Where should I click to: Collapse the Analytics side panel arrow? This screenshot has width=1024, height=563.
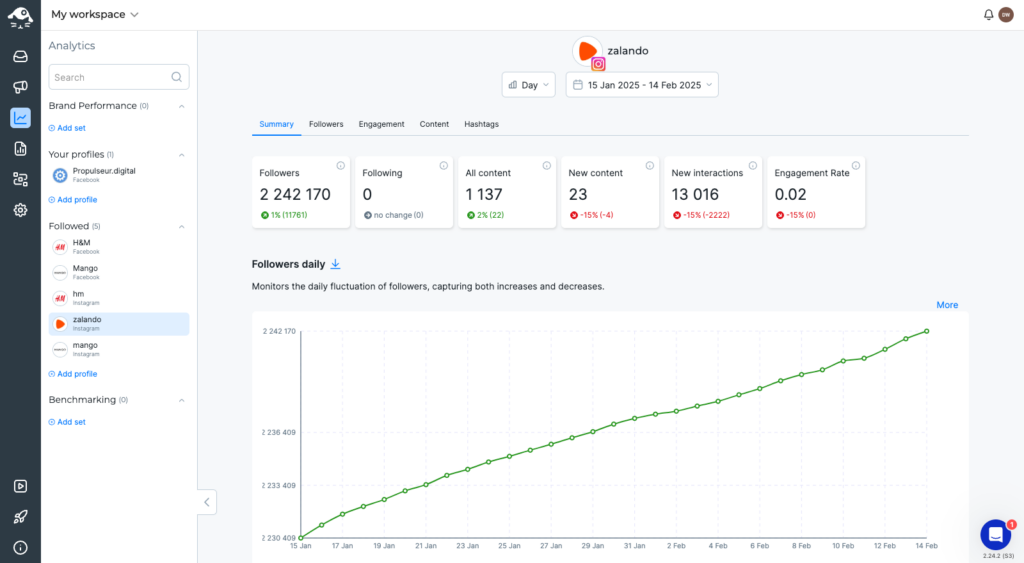206,502
